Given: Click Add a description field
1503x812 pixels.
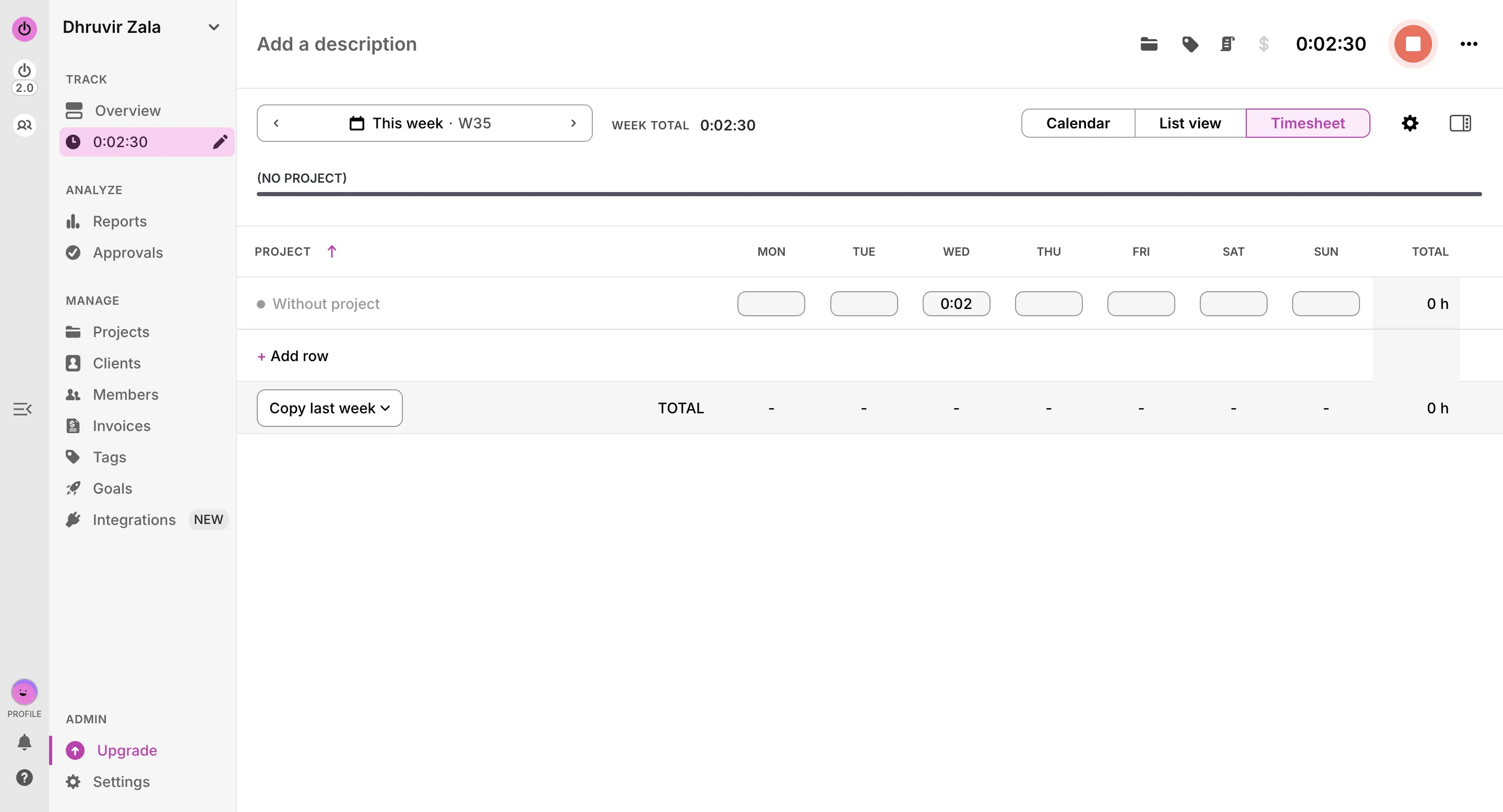Looking at the screenshot, I should [337, 44].
